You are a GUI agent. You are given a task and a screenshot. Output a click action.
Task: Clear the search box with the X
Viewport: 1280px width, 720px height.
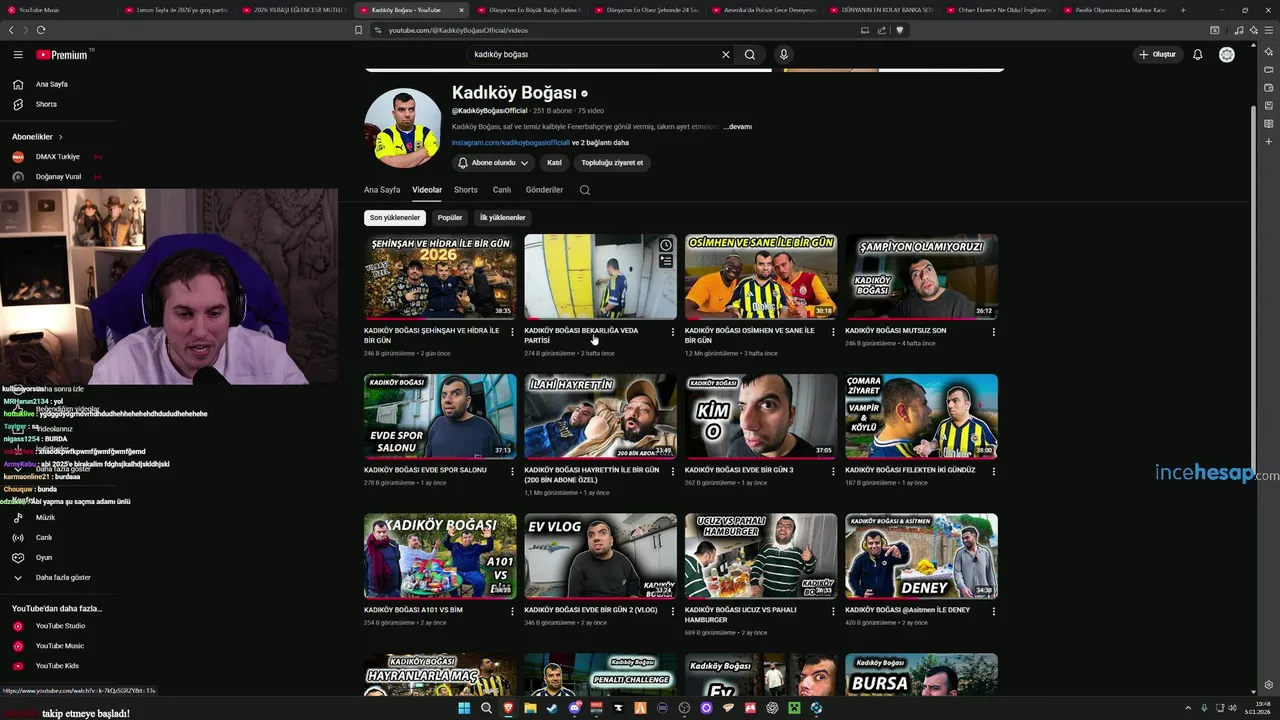726,54
